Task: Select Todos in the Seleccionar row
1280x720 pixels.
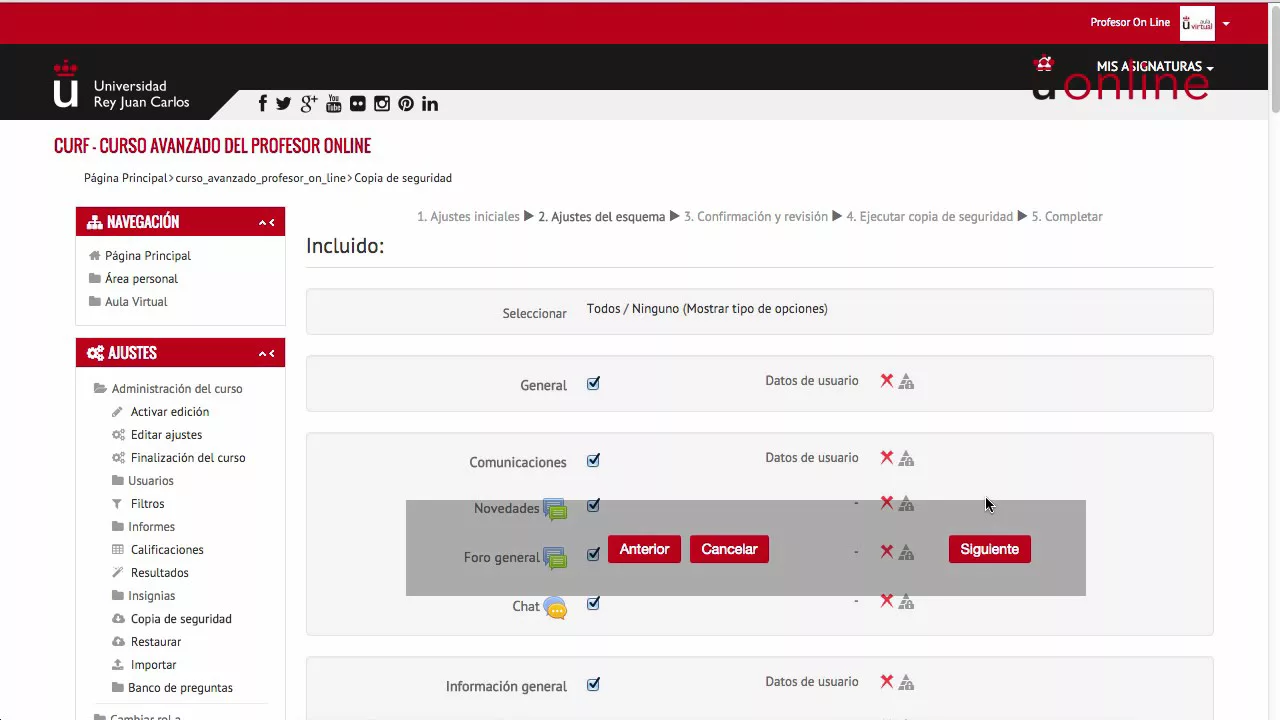Action: pos(604,309)
